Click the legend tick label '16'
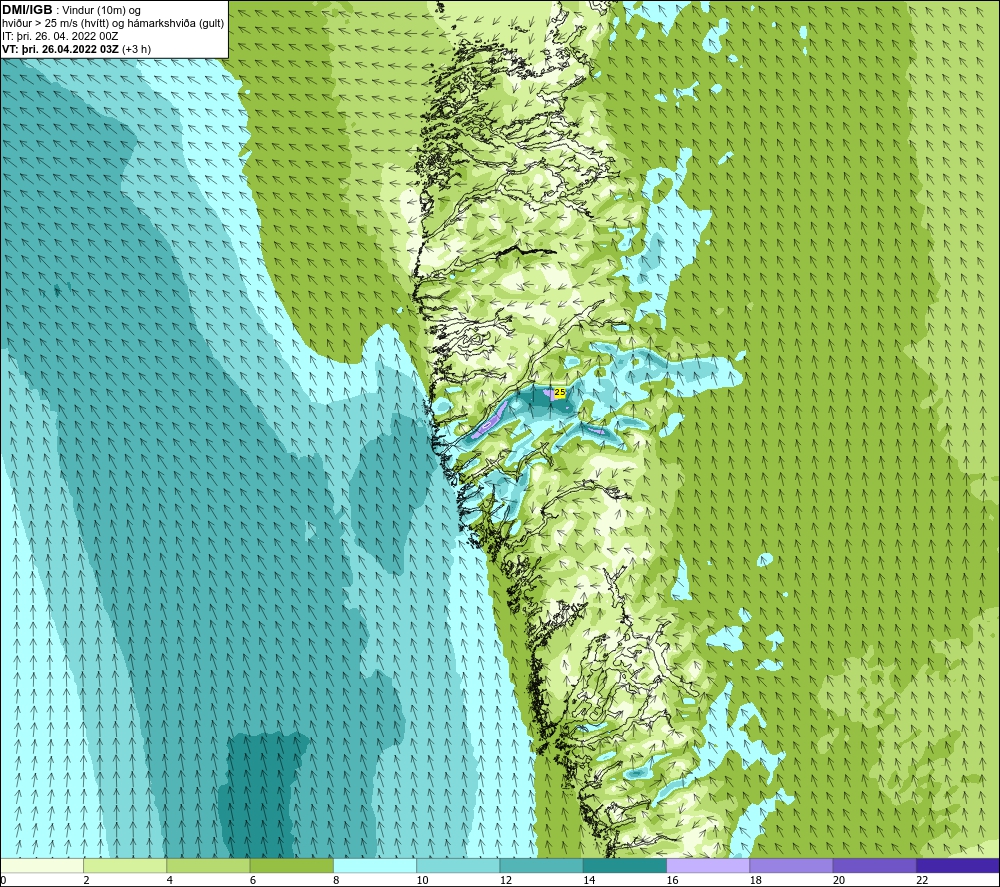 (672, 880)
